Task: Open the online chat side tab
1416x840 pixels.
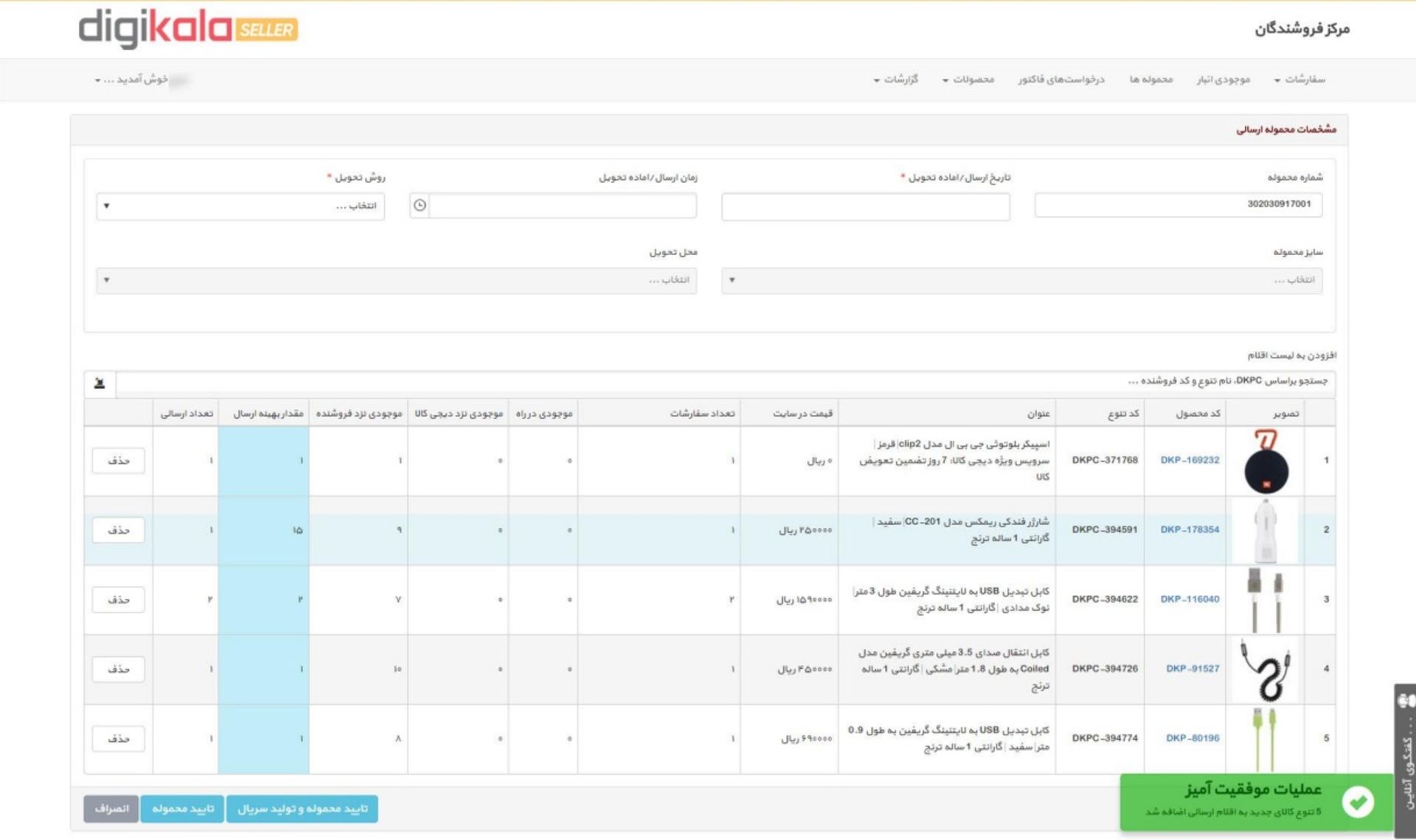Action: (x=1405, y=762)
